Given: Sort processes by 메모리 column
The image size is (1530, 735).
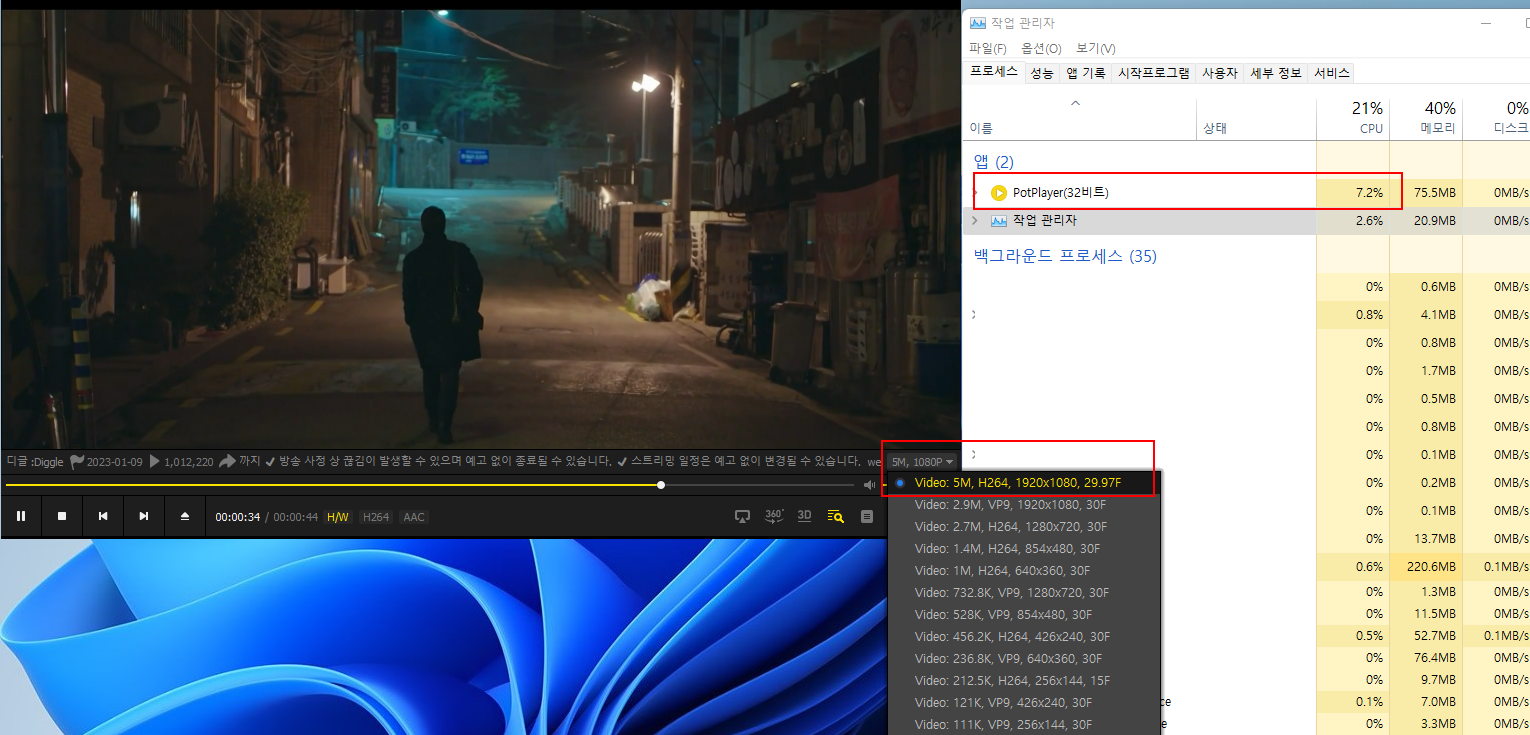Looking at the screenshot, I should tap(1426, 118).
